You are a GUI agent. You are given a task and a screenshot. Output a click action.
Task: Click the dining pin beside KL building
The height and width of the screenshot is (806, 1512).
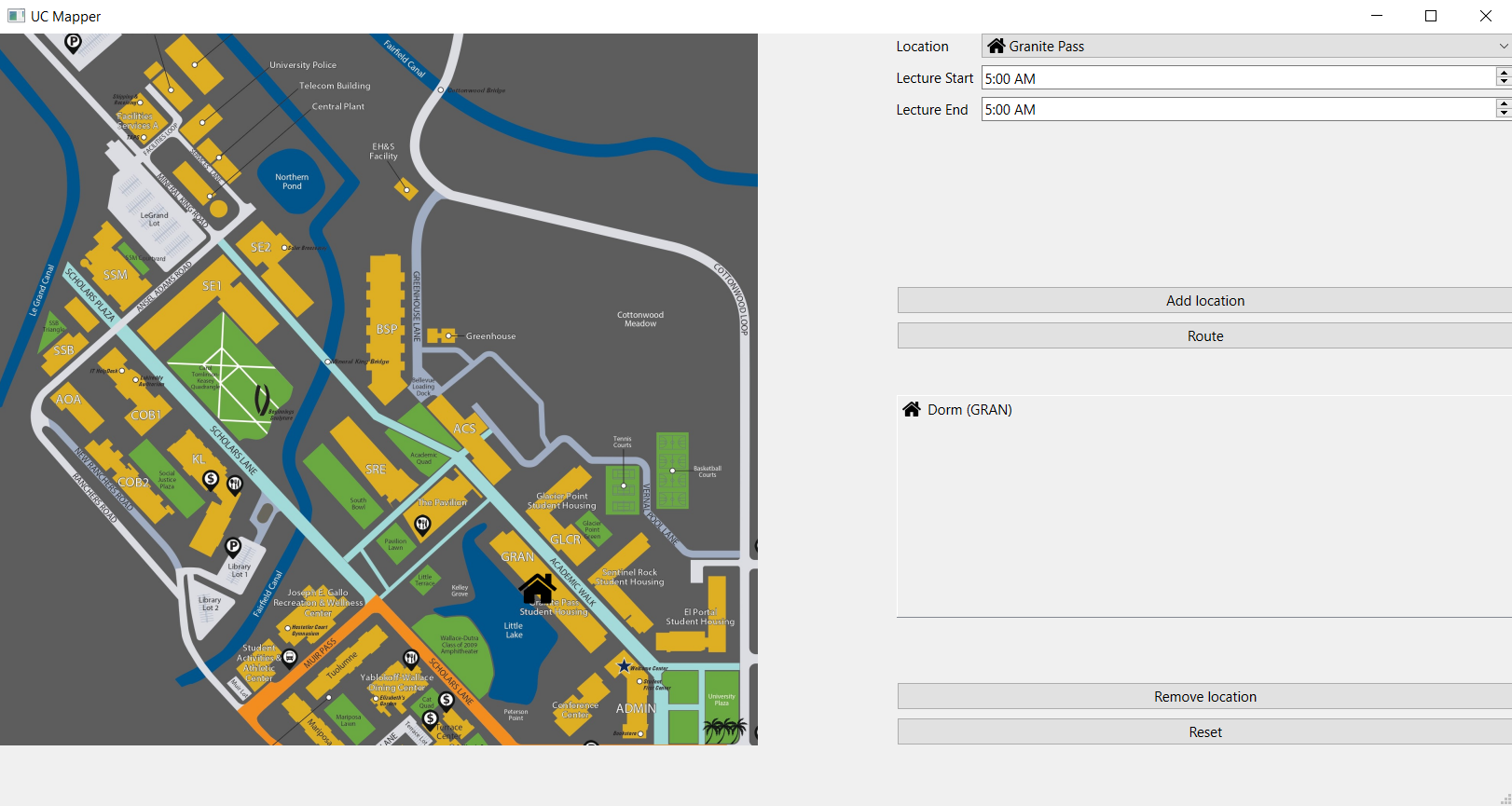[x=235, y=483]
